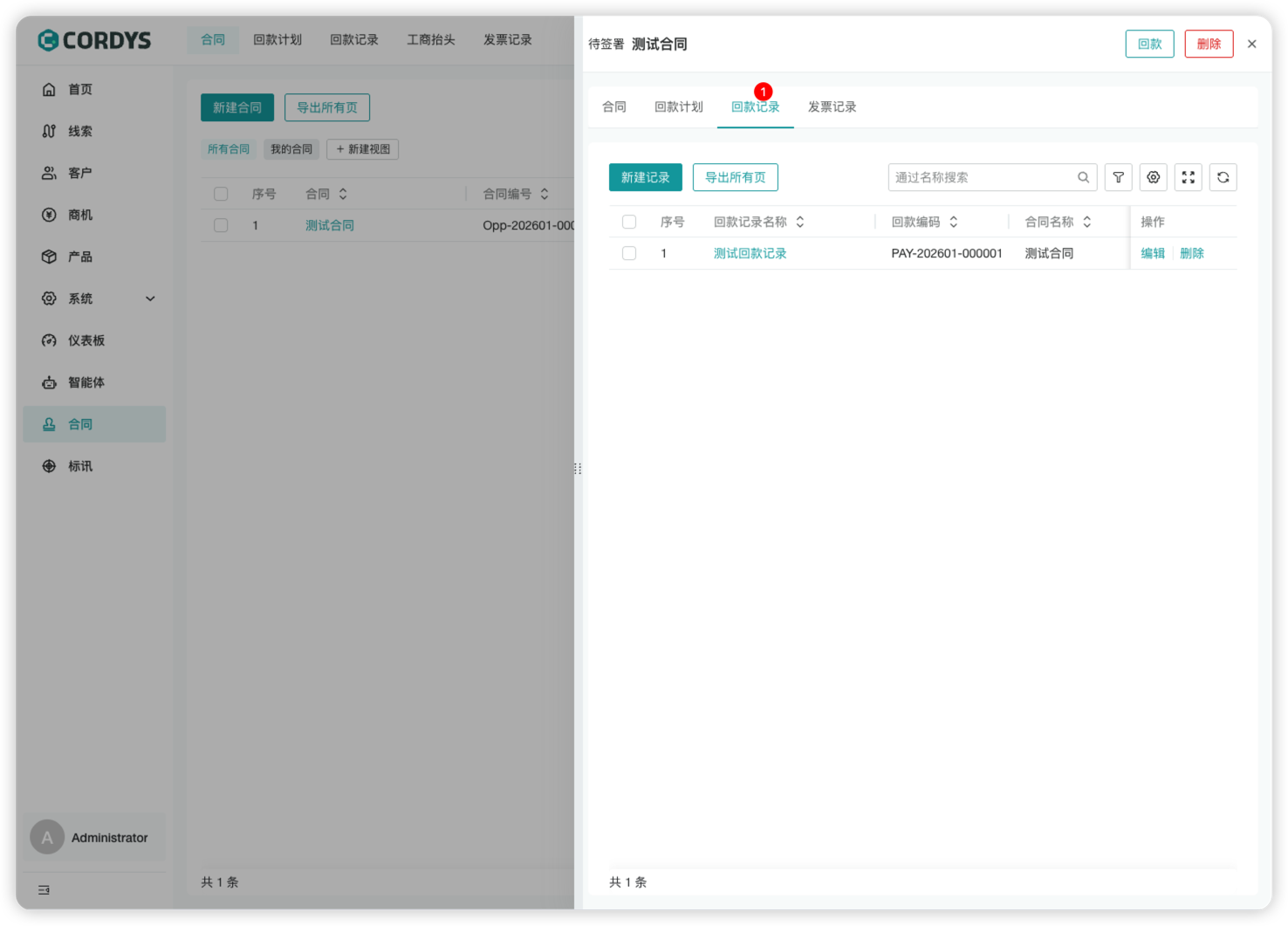Toggle fullscreen view of records table
This screenshot has height=926, width=1288.
click(x=1188, y=177)
